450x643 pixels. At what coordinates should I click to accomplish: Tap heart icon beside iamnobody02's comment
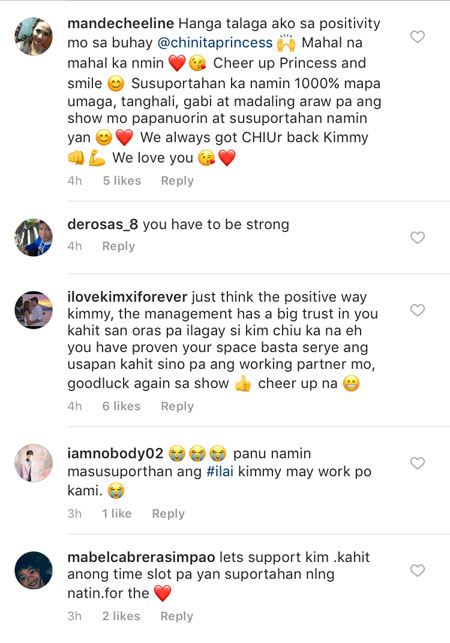(417, 463)
